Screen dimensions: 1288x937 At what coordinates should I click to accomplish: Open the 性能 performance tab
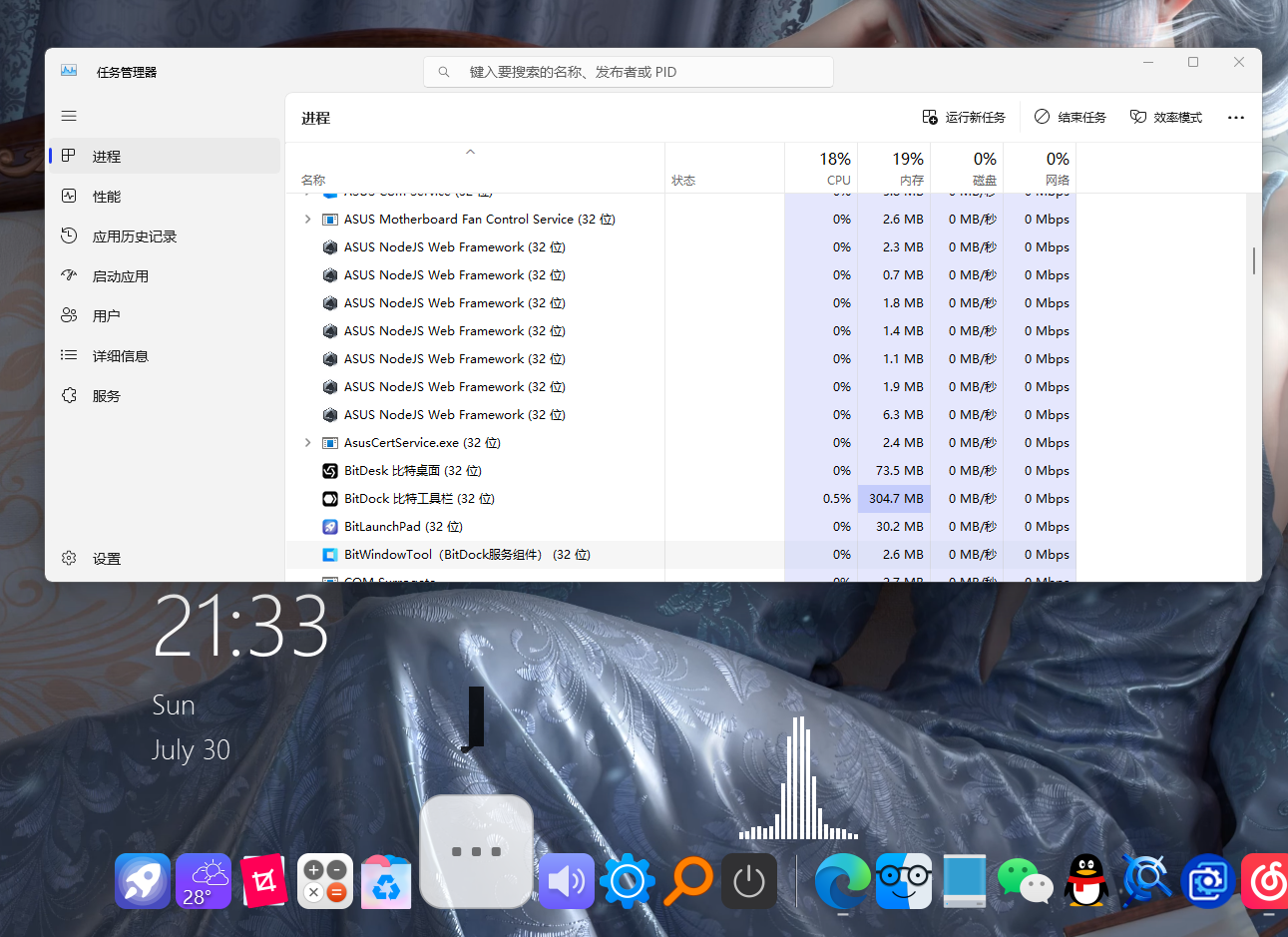(106, 197)
